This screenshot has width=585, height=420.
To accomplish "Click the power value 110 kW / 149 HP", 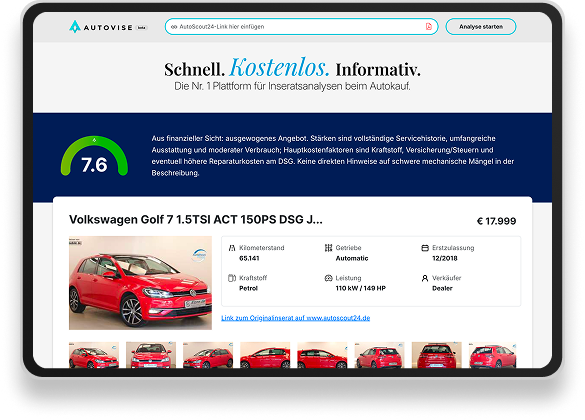I will coord(361,288).
